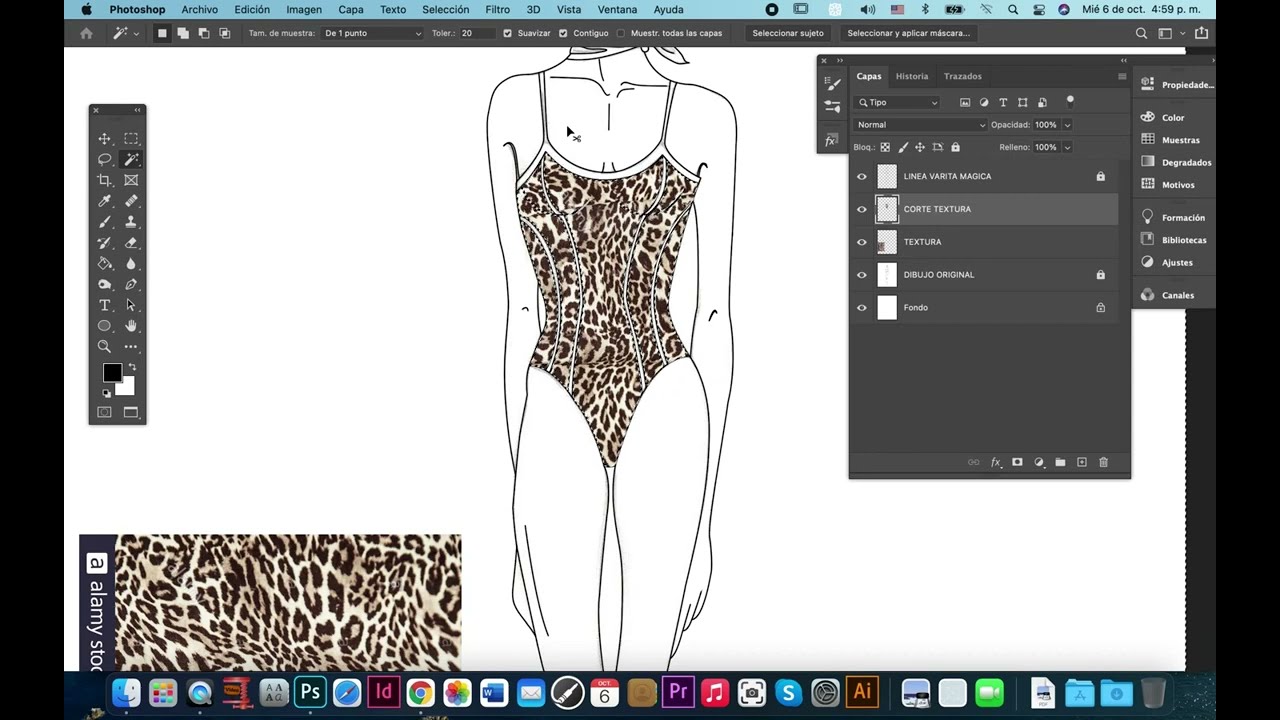Select the Pen tool
1280x720 pixels.
point(131,285)
